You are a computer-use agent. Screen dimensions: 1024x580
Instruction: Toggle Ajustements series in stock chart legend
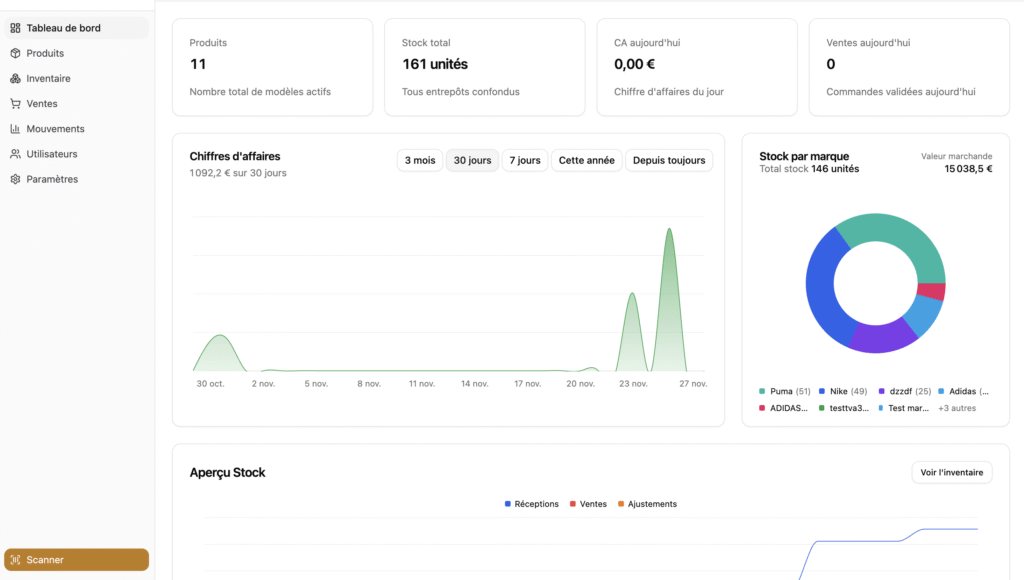(646, 504)
